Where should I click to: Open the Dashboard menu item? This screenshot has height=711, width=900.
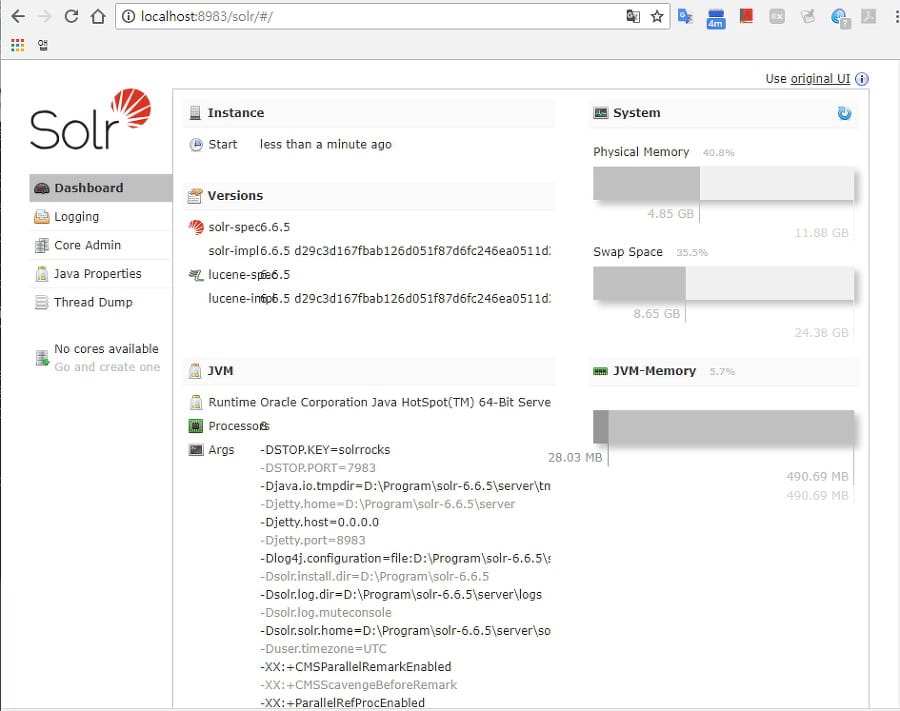click(88, 188)
